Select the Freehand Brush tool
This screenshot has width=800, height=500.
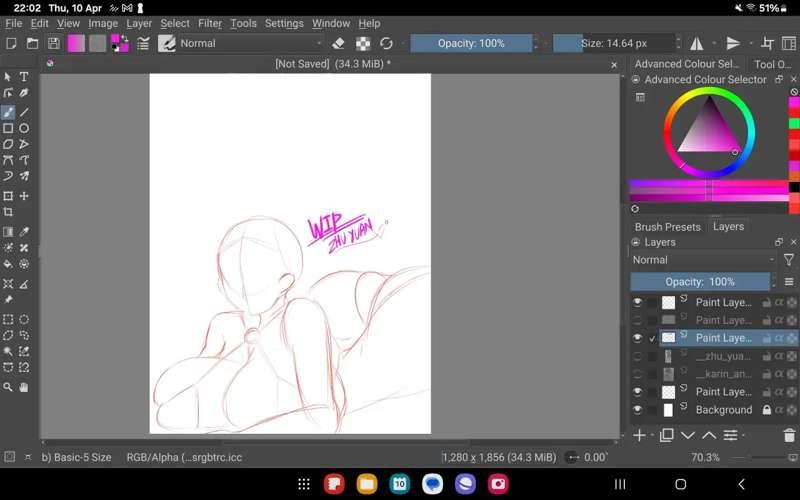[8, 112]
